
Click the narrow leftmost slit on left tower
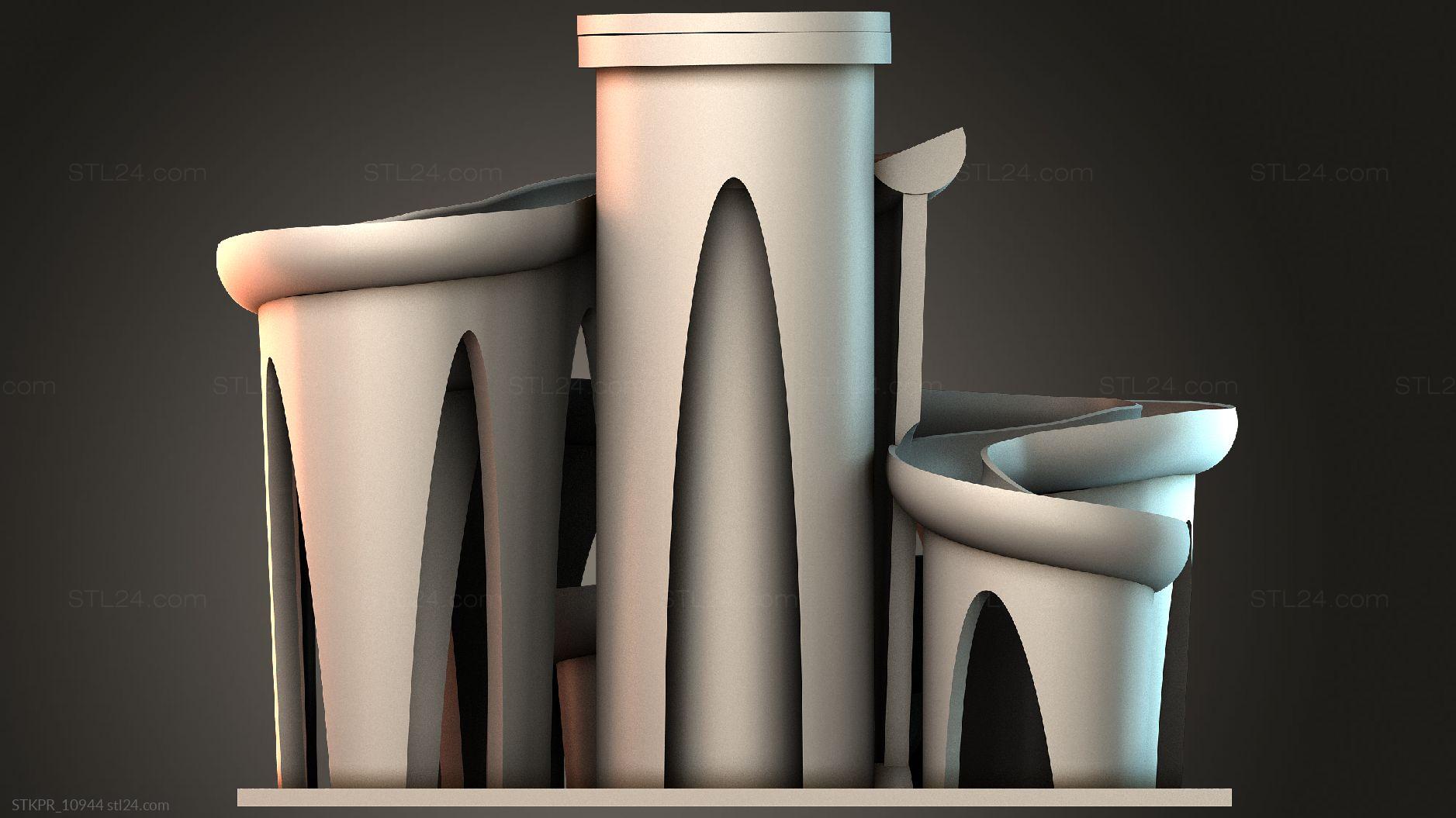tap(279, 543)
